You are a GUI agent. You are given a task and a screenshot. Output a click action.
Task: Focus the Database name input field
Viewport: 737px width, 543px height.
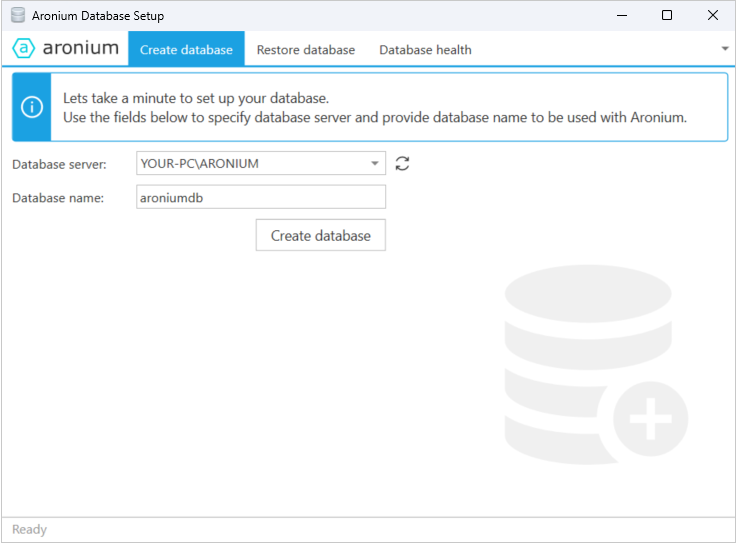click(261, 197)
